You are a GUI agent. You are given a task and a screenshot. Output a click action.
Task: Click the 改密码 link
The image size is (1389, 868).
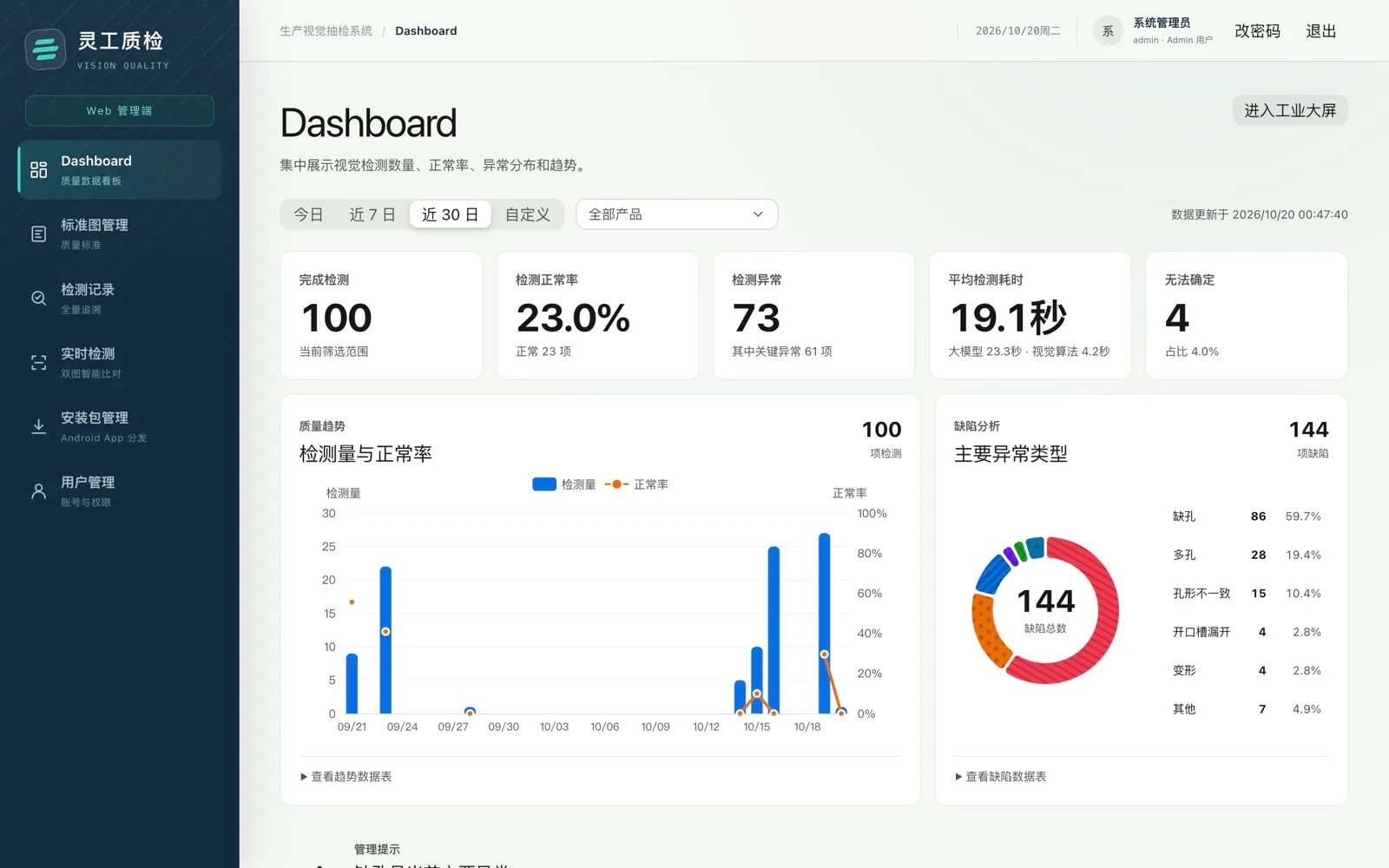(x=1258, y=31)
